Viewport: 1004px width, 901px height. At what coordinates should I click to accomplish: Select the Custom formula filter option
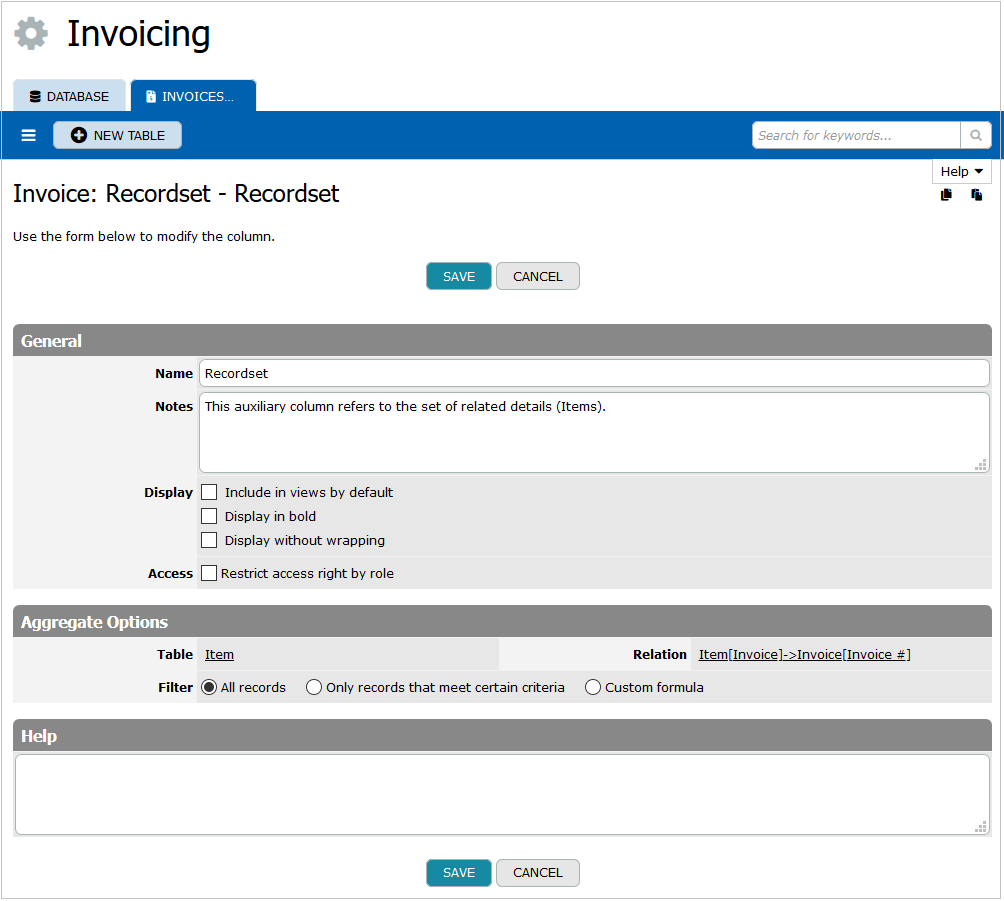click(593, 687)
